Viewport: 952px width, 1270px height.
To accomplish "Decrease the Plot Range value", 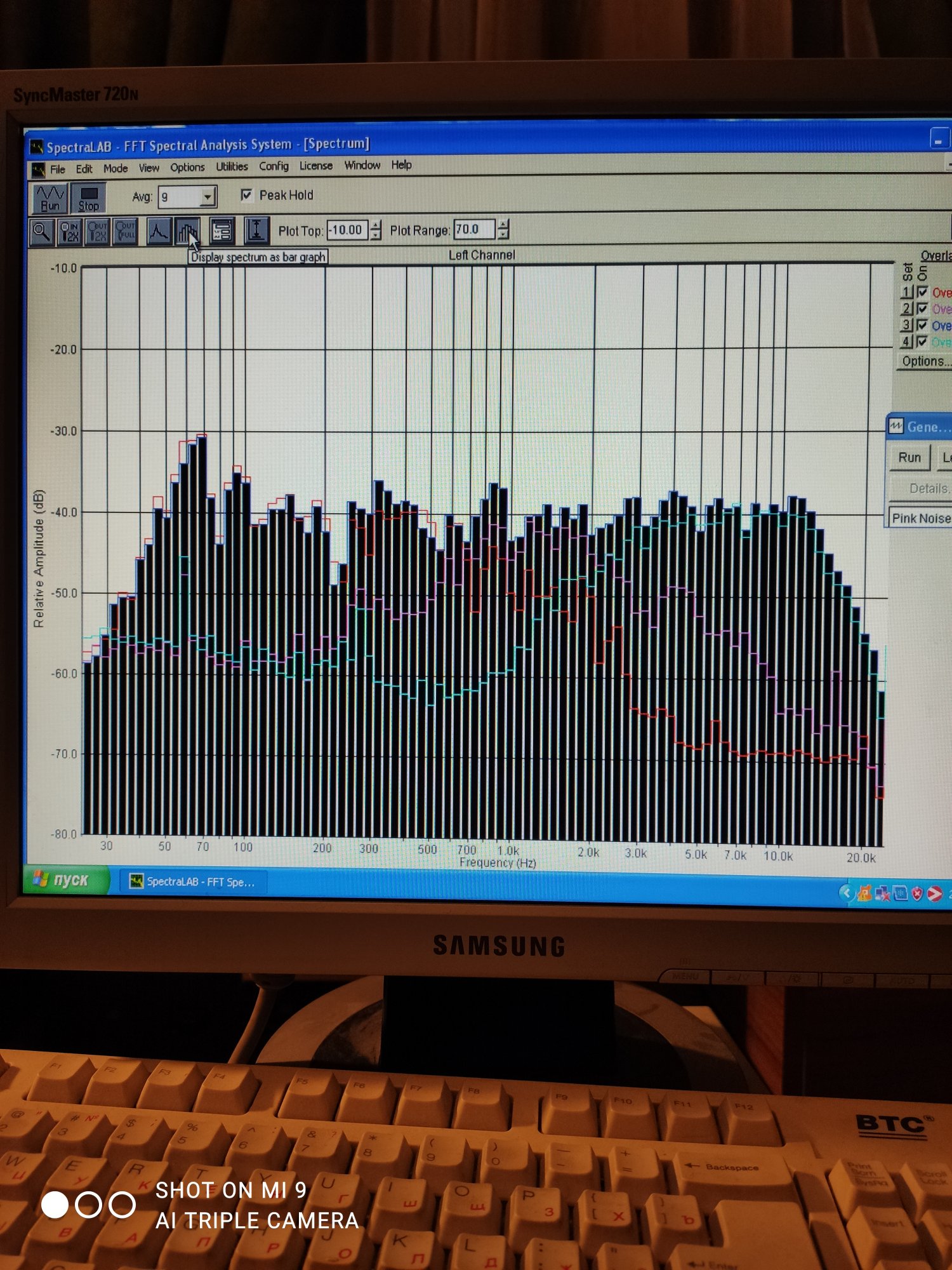I will click(503, 234).
